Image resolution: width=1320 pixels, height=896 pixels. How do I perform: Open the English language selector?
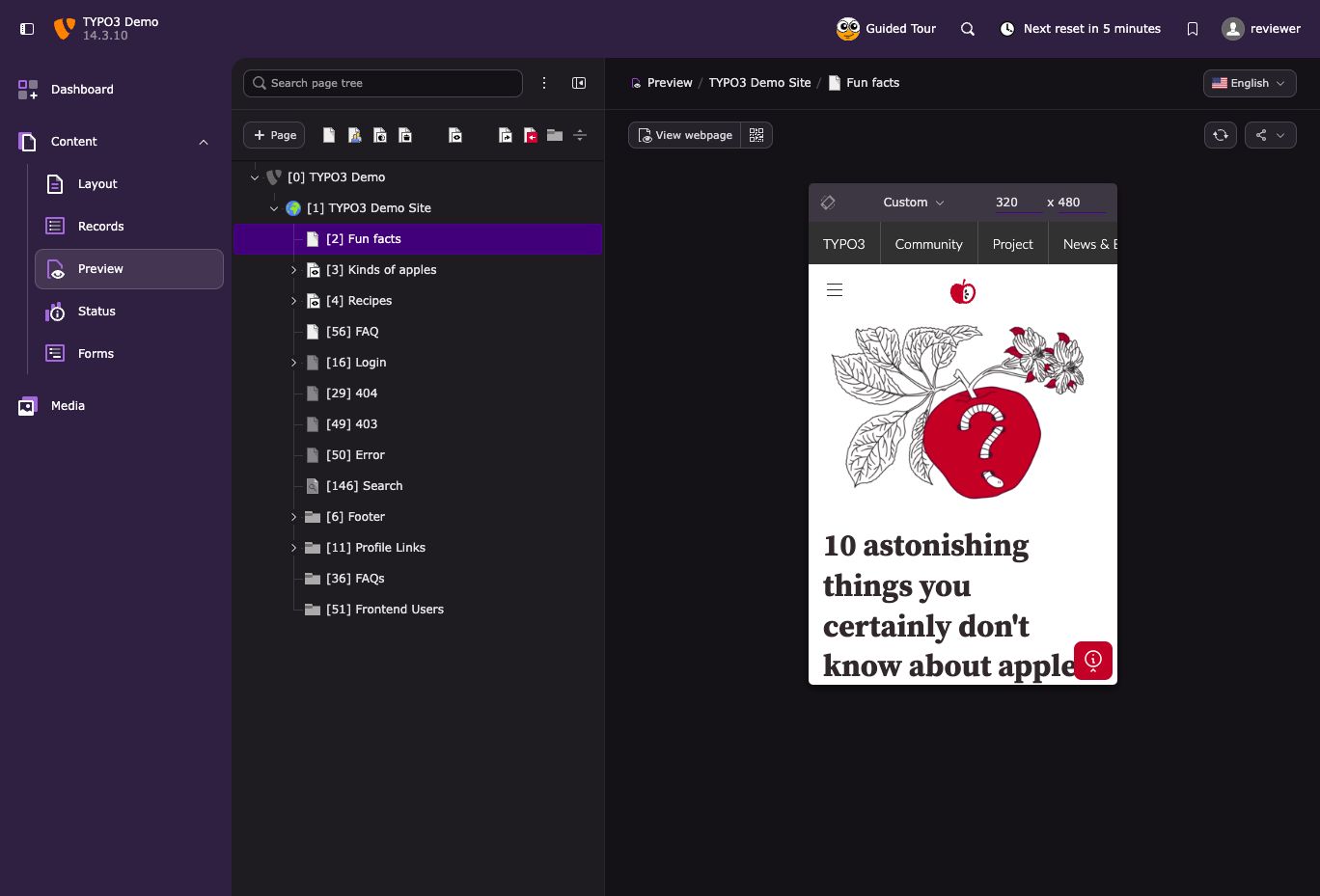[x=1250, y=83]
